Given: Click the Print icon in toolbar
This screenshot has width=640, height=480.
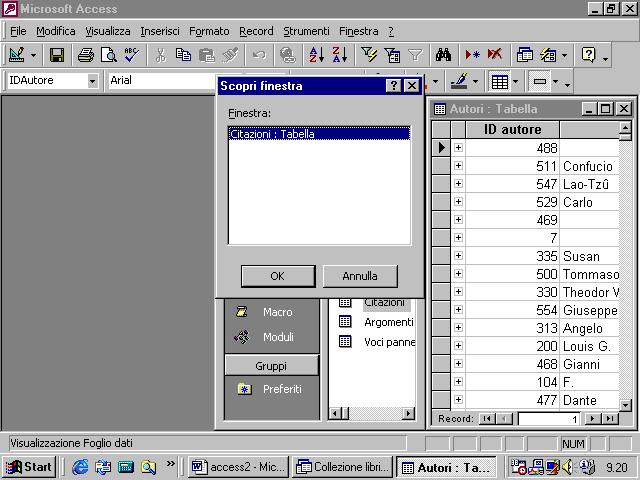Looking at the screenshot, I should (x=85, y=55).
